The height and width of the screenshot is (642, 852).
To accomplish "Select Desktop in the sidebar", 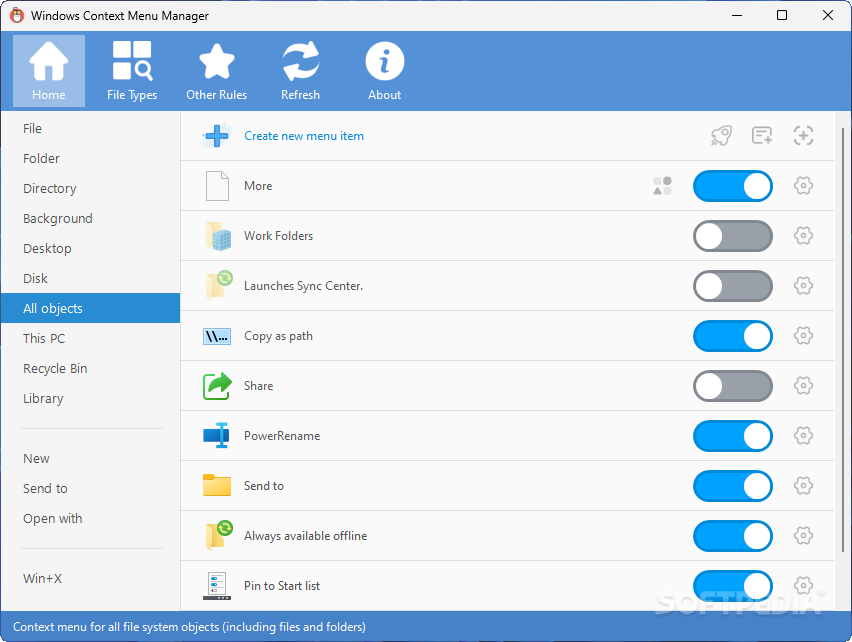I will coord(90,248).
